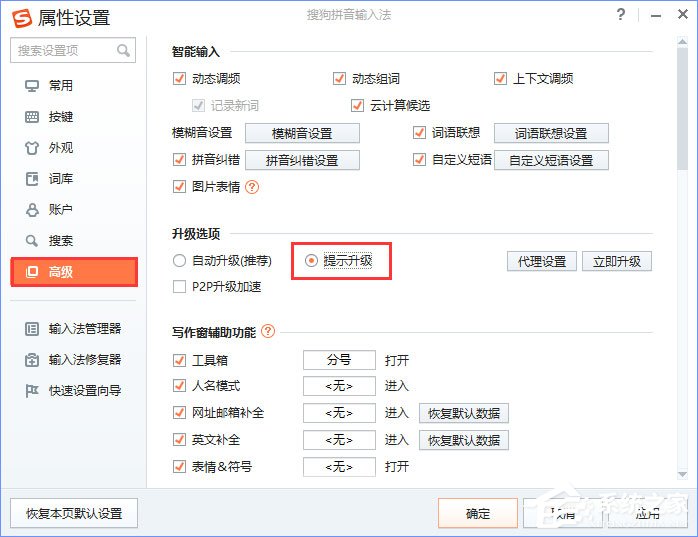Toggle the 云计算候选 checkbox

pos(357,106)
